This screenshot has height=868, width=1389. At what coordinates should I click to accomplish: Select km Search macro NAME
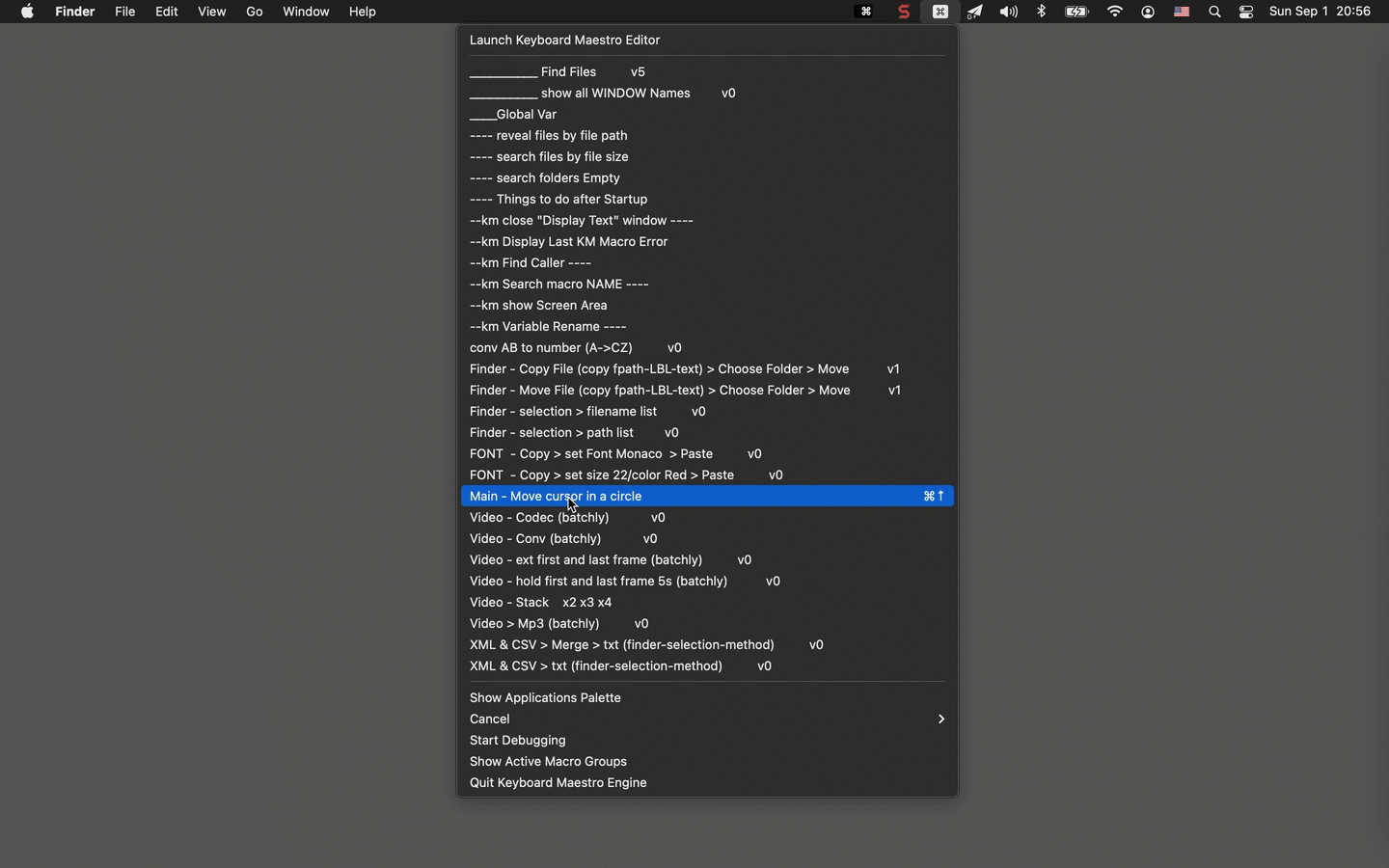707,285
